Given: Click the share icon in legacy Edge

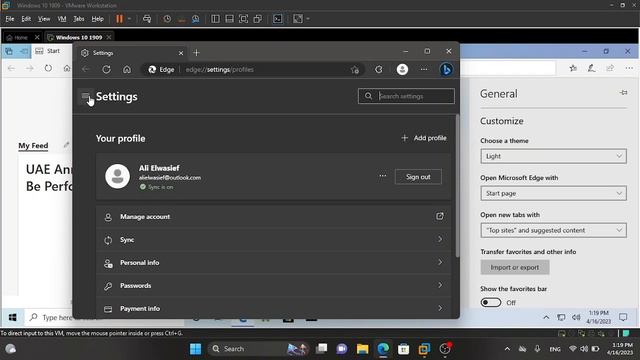Looking at the screenshot, I should tap(610, 68).
